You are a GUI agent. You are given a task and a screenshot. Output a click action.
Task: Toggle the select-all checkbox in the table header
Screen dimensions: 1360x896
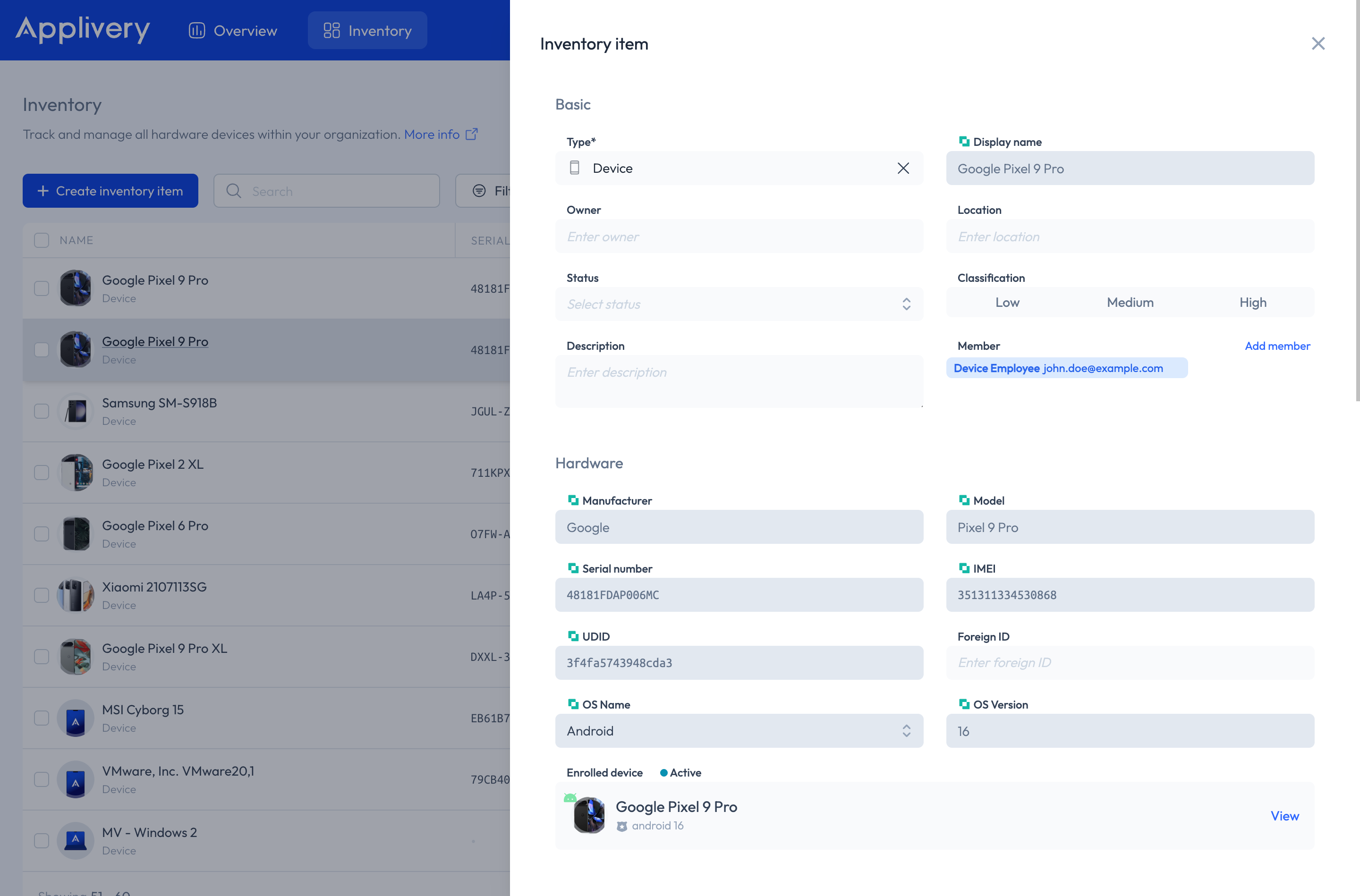(x=41, y=240)
